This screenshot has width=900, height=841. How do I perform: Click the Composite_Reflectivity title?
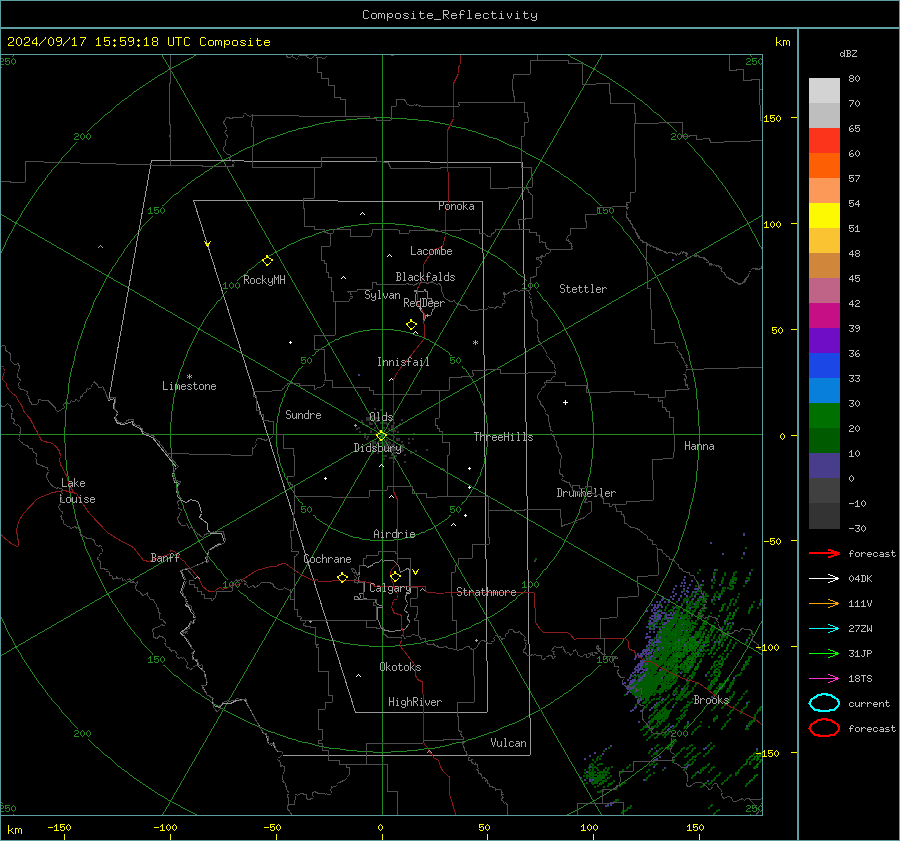[x=450, y=15]
